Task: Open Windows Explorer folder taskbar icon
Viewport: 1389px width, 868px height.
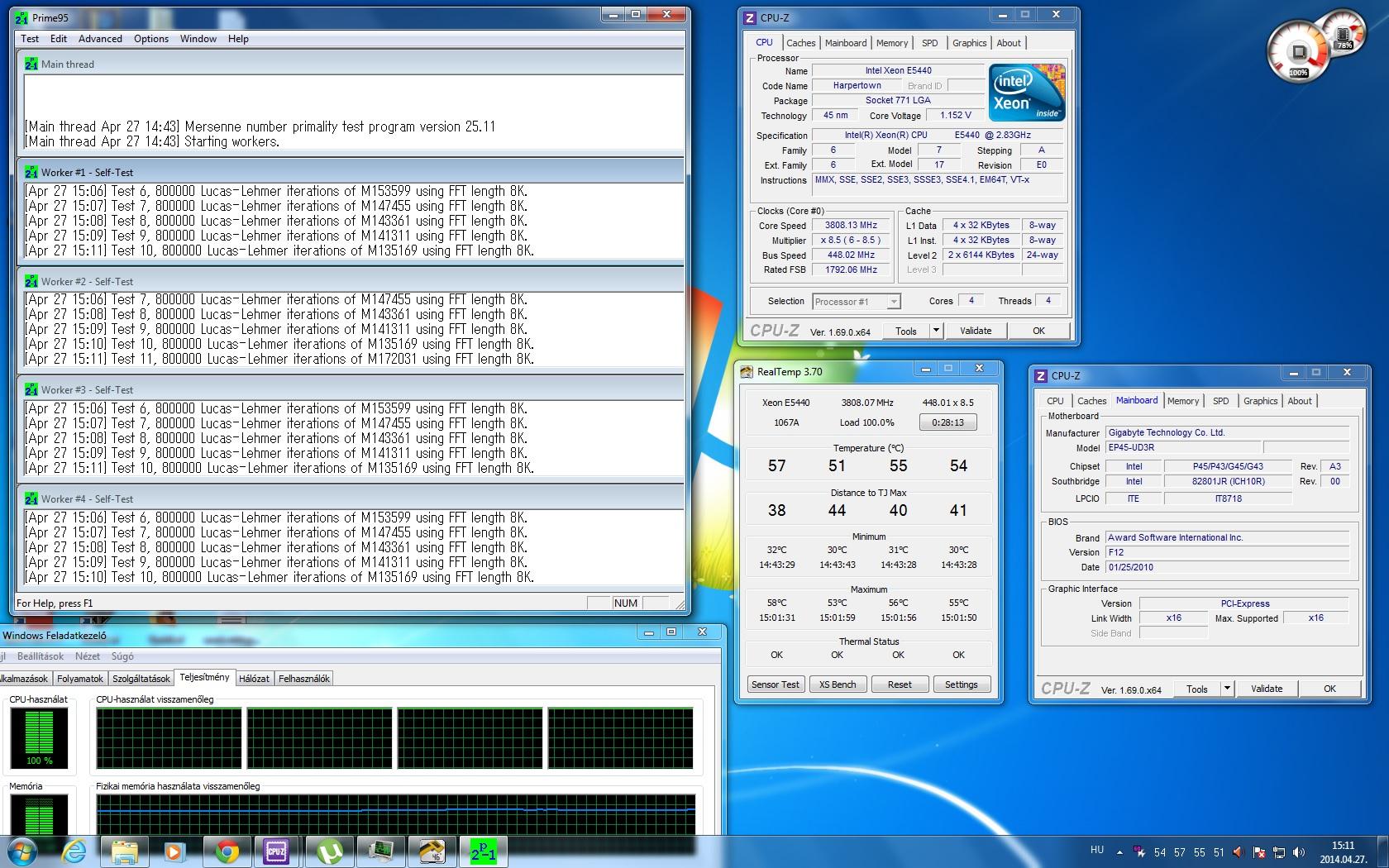Action: point(124,851)
